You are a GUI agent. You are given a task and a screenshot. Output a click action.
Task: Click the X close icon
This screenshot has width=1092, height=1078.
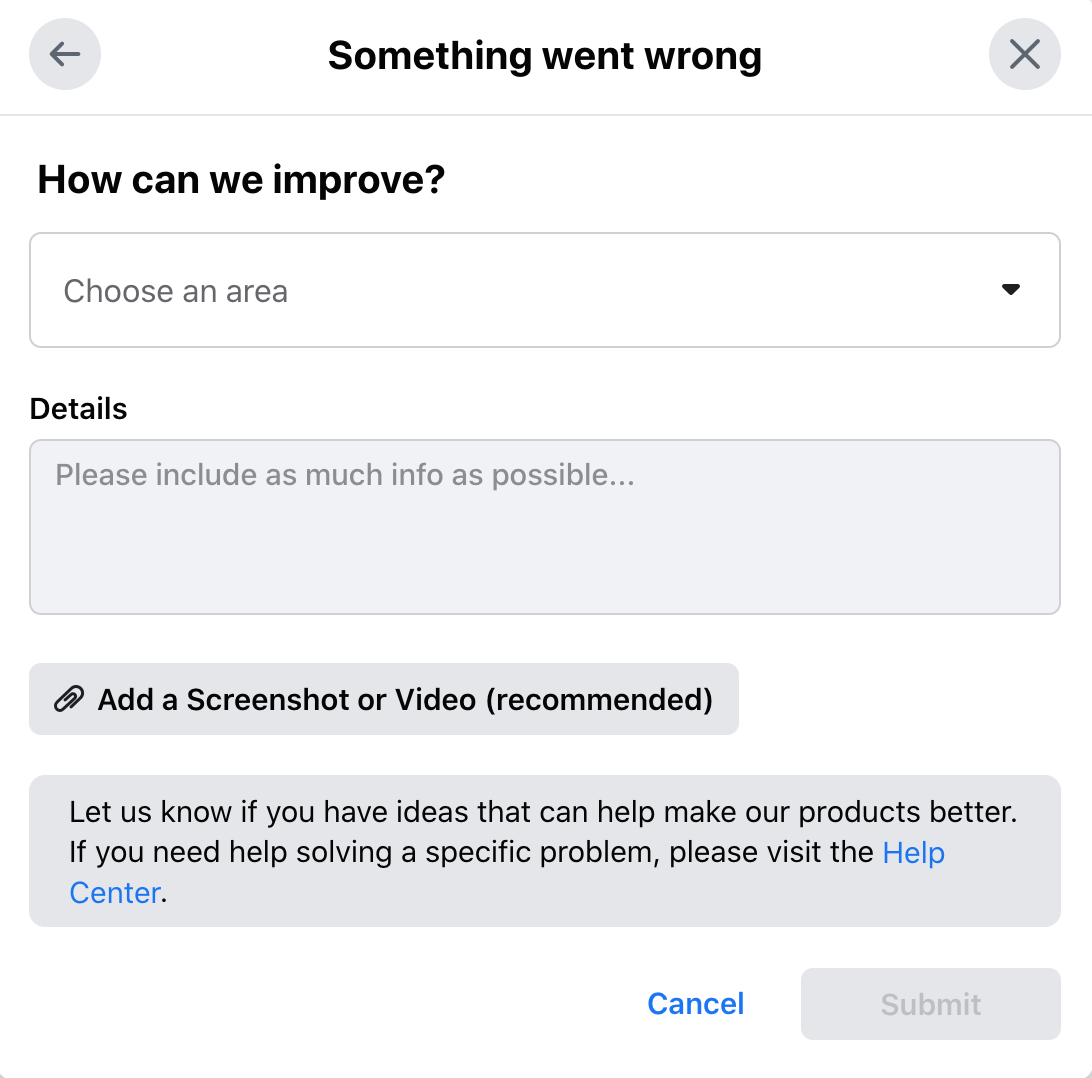(x=1024, y=54)
